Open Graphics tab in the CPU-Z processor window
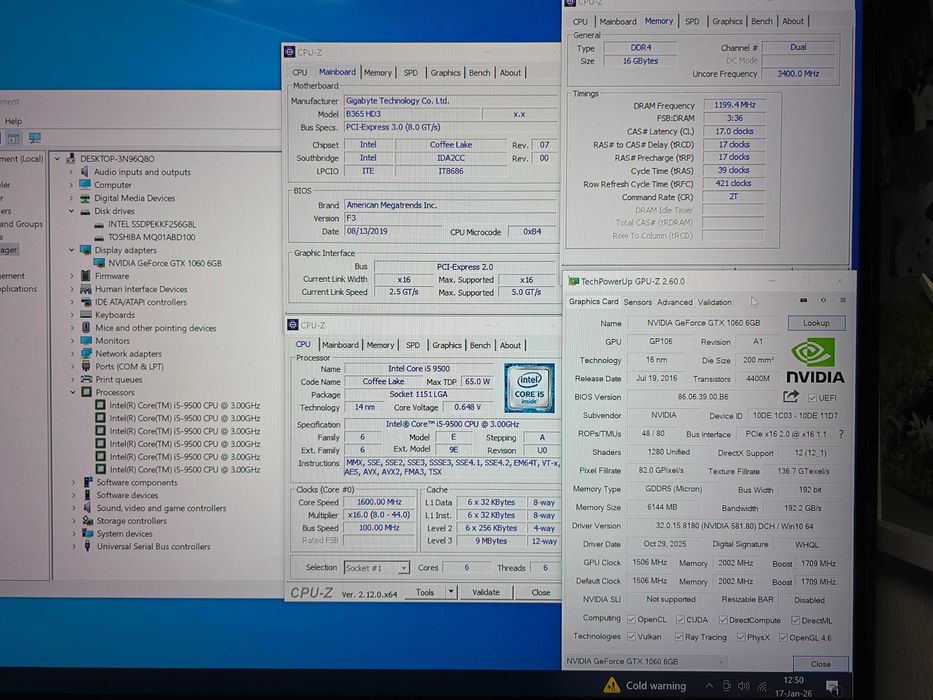 pos(446,345)
